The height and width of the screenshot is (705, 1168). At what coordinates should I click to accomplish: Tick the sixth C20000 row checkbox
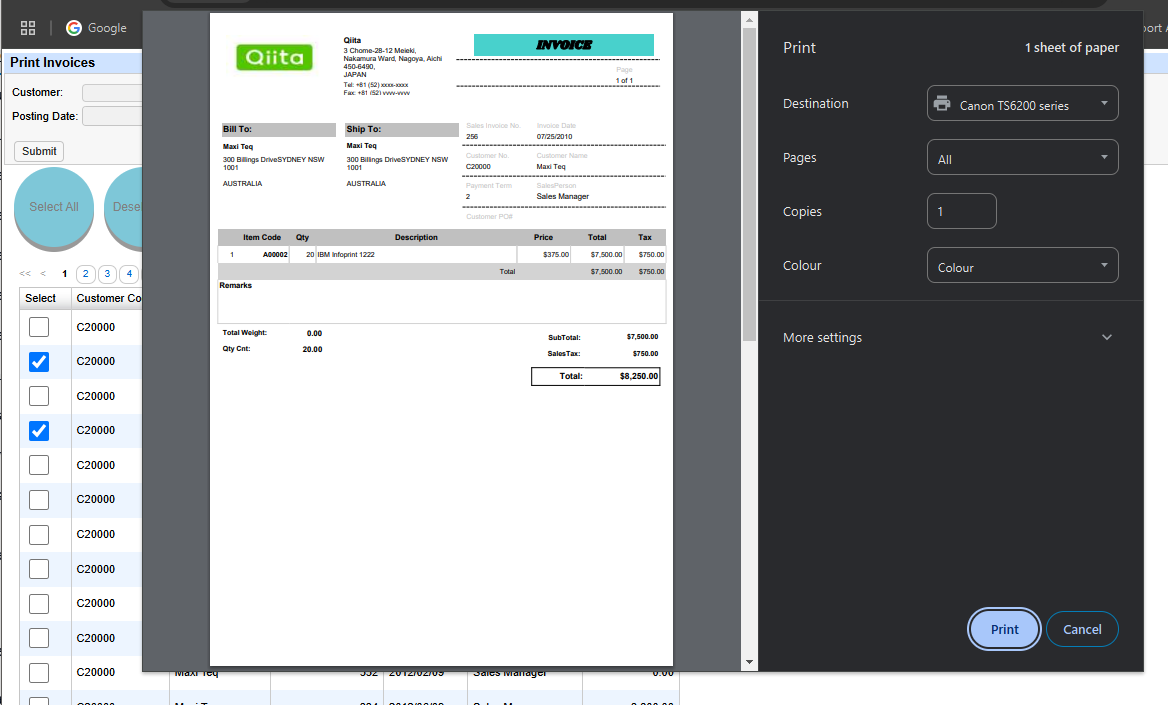coord(39,499)
